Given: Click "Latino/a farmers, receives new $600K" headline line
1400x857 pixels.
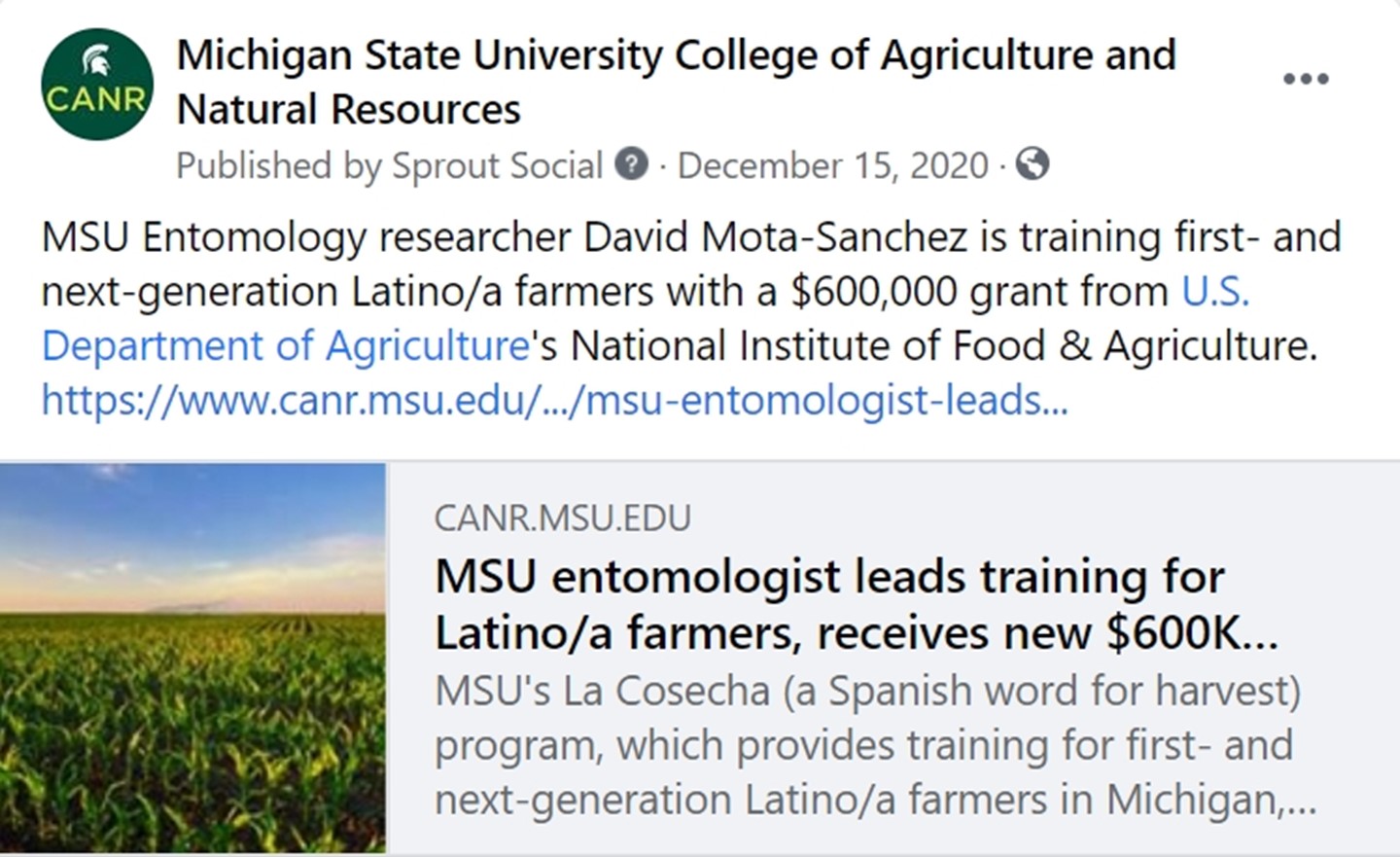Looking at the screenshot, I should [x=856, y=633].
